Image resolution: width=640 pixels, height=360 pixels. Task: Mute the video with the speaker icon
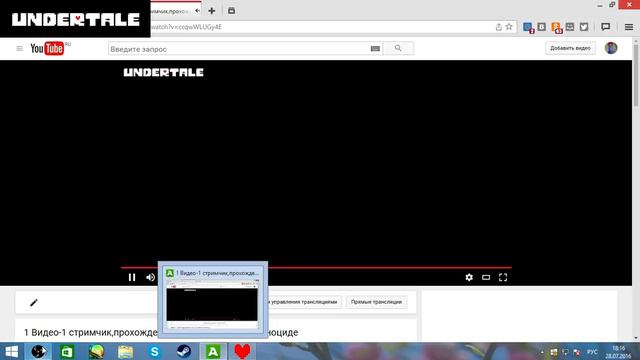[151, 277]
